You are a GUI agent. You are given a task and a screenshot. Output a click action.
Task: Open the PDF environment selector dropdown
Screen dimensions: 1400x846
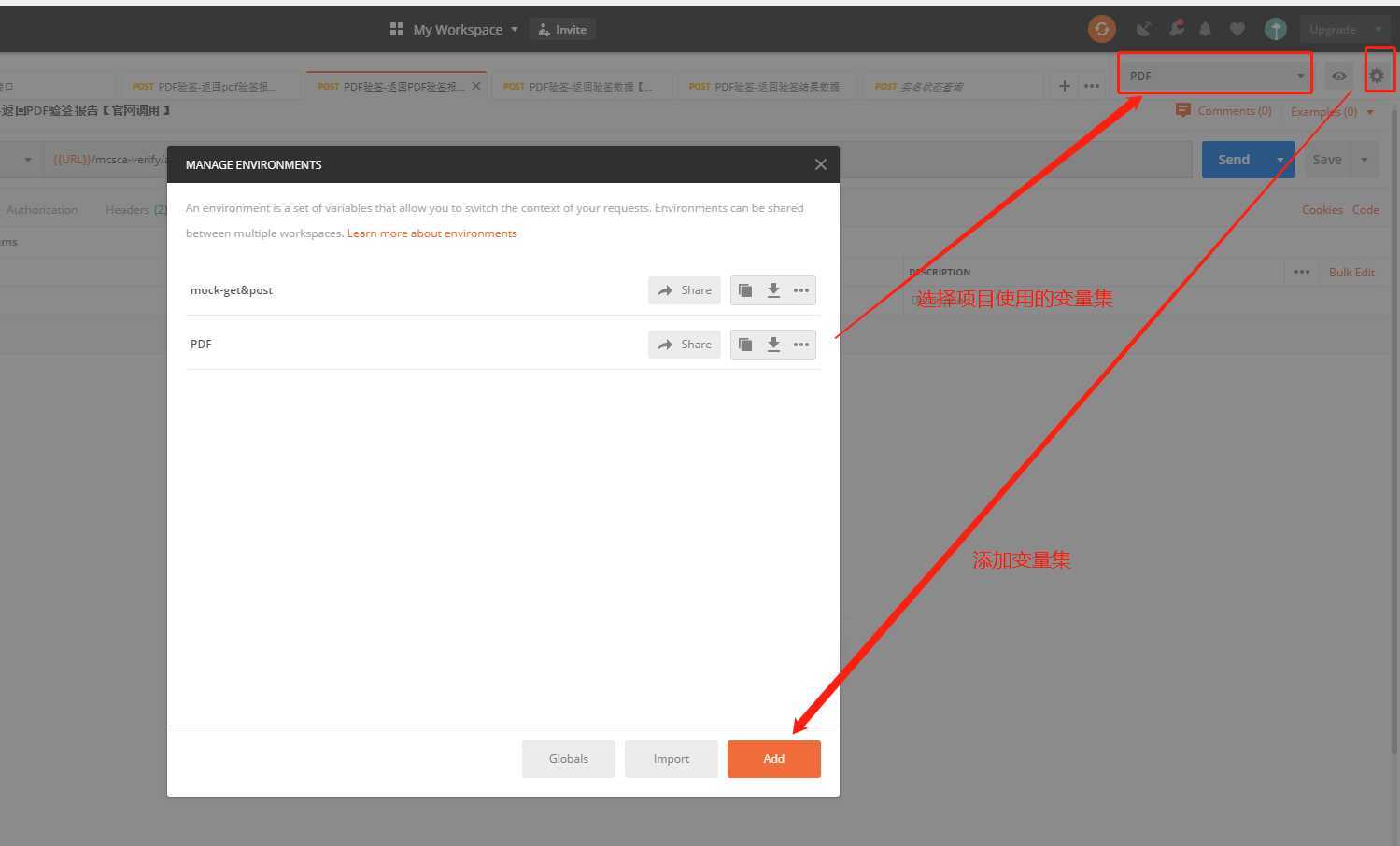[x=1215, y=76]
